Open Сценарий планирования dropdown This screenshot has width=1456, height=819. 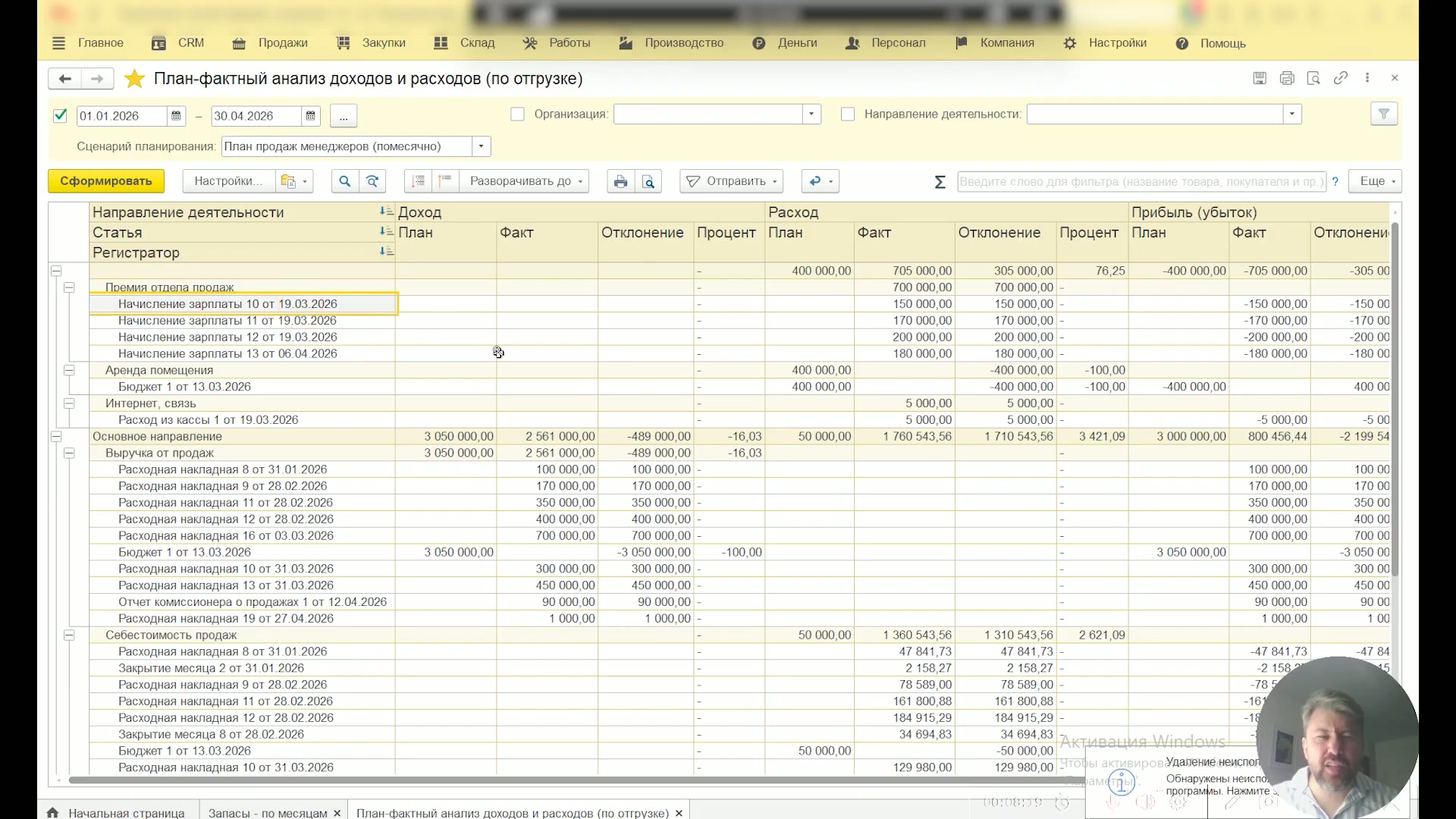coord(481,146)
